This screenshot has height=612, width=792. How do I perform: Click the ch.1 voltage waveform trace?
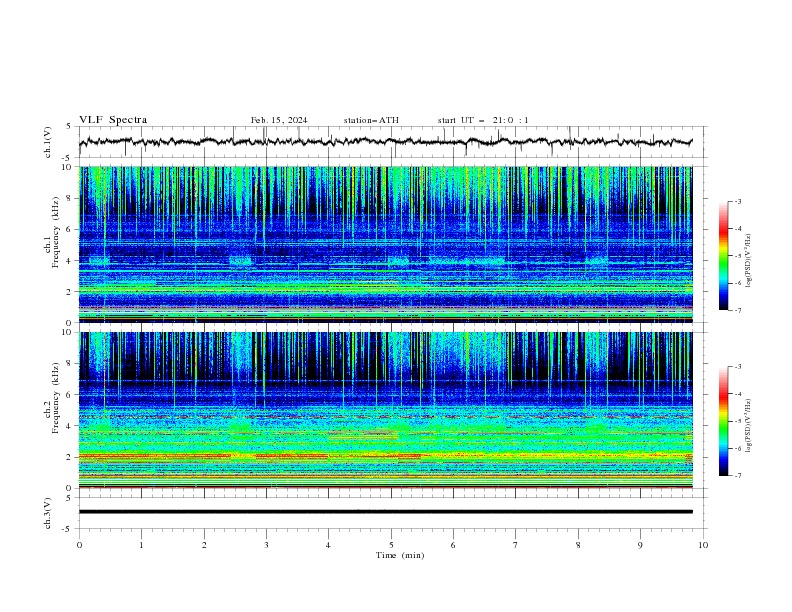tap(385, 142)
